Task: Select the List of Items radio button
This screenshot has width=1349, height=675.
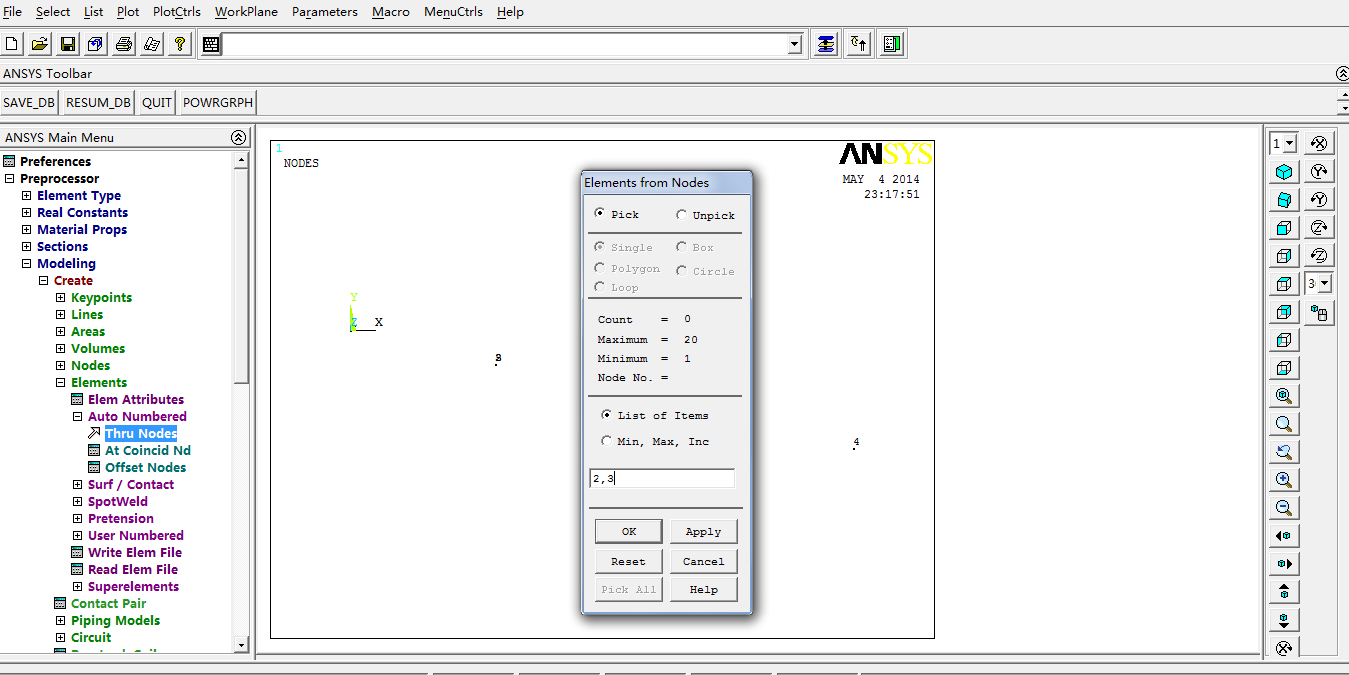Action: click(x=606, y=414)
